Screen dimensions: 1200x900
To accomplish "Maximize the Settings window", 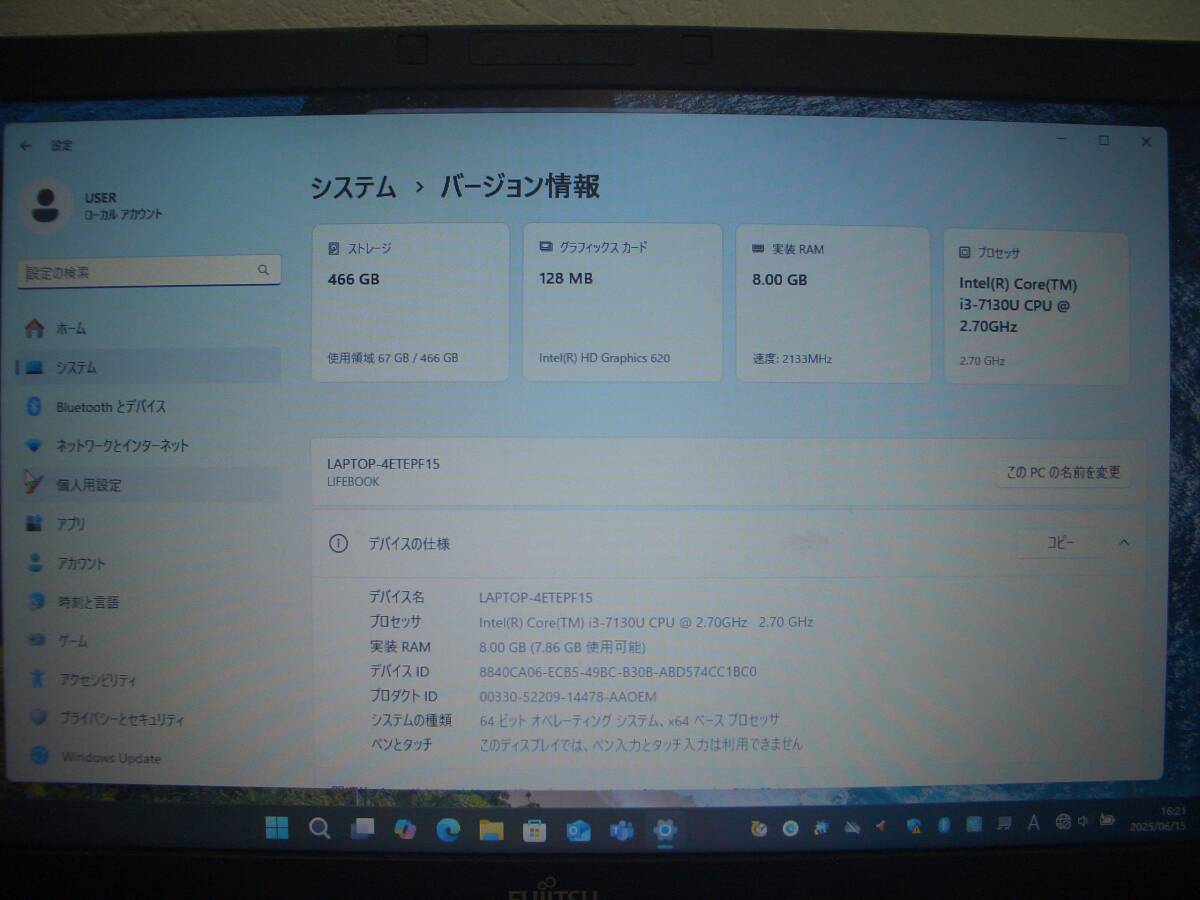I will (1104, 141).
